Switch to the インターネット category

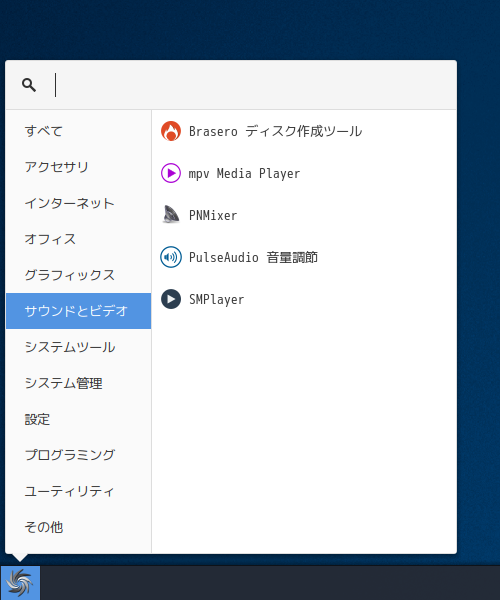pyautogui.click(x=78, y=203)
